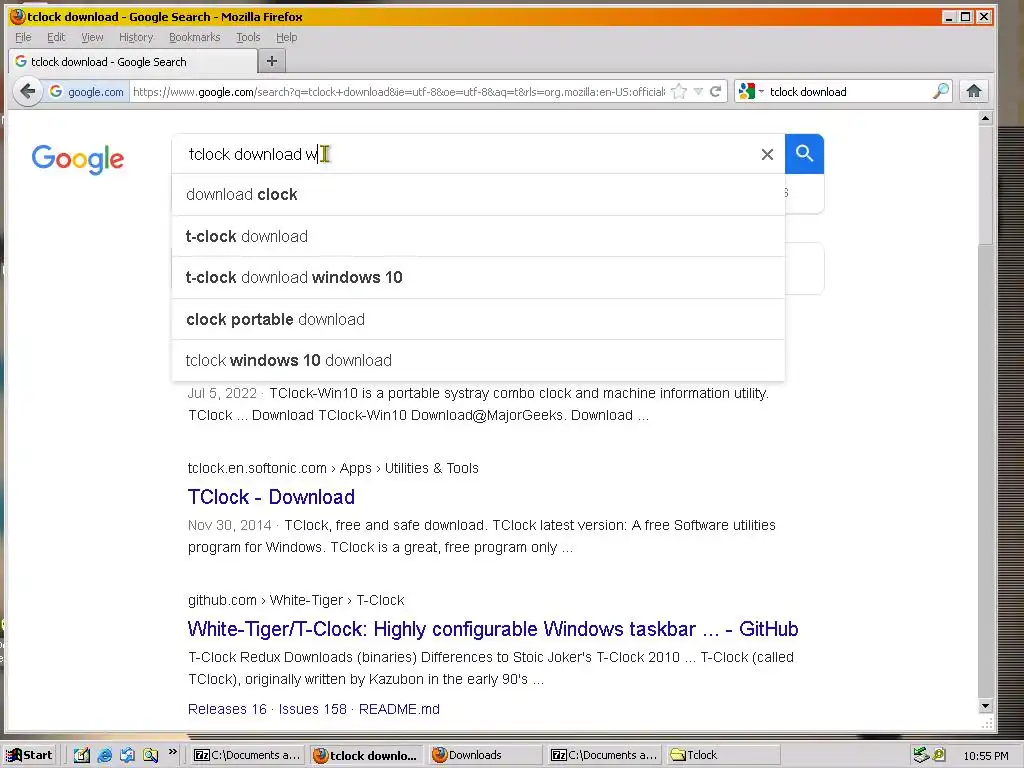Expand the quick launch overflow chevron

pyautogui.click(x=173, y=752)
